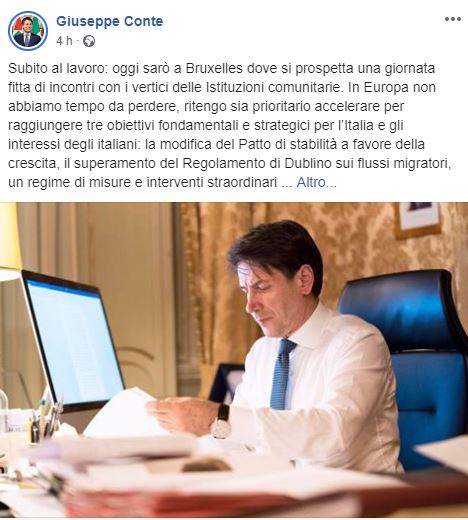Click the wristwatch in the post photo
This screenshot has width=468, height=520.
tap(221, 421)
